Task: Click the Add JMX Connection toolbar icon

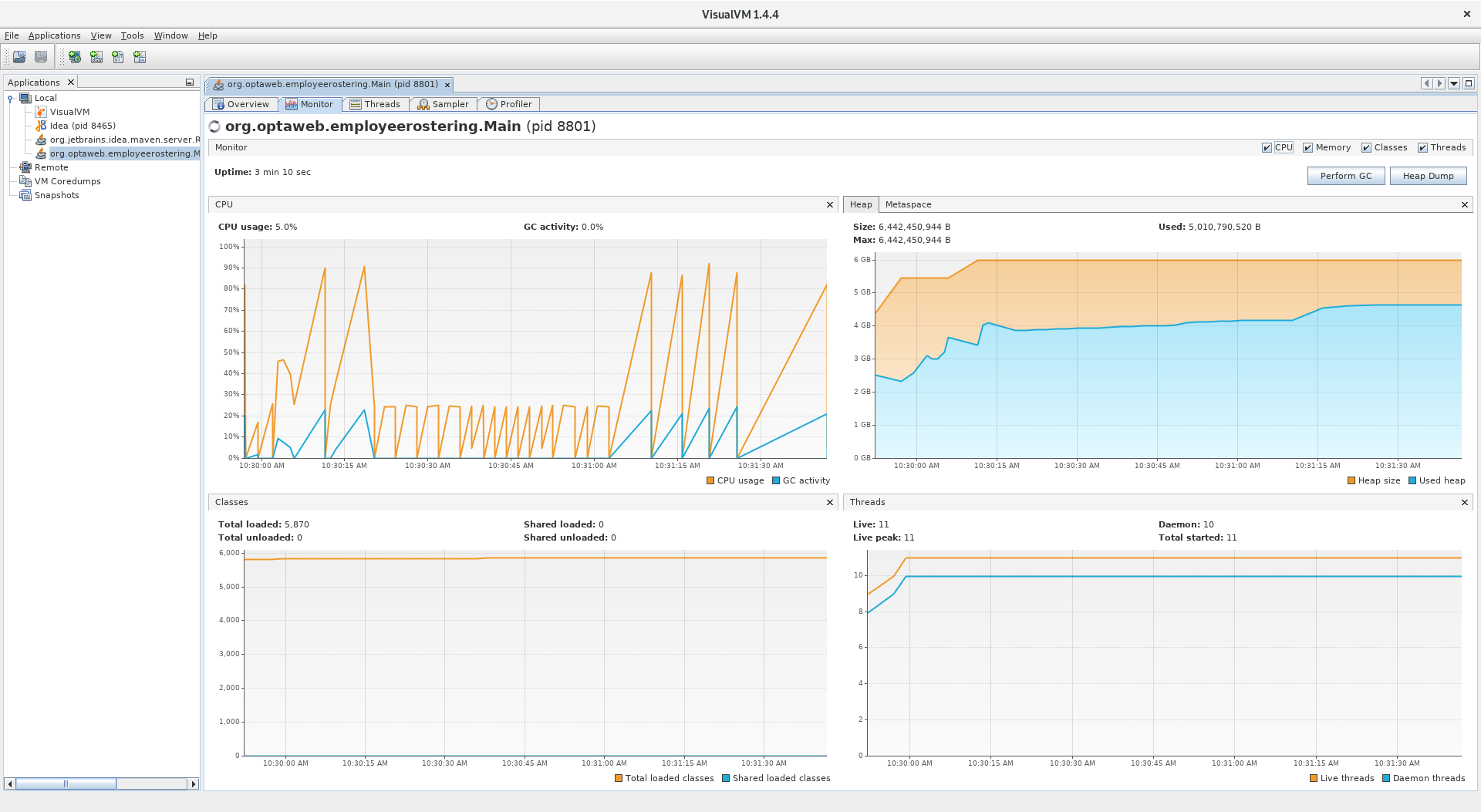Action: [x=96, y=57]
